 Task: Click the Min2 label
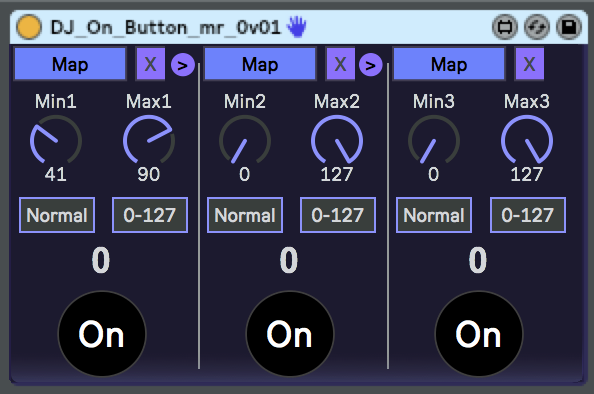245,102
